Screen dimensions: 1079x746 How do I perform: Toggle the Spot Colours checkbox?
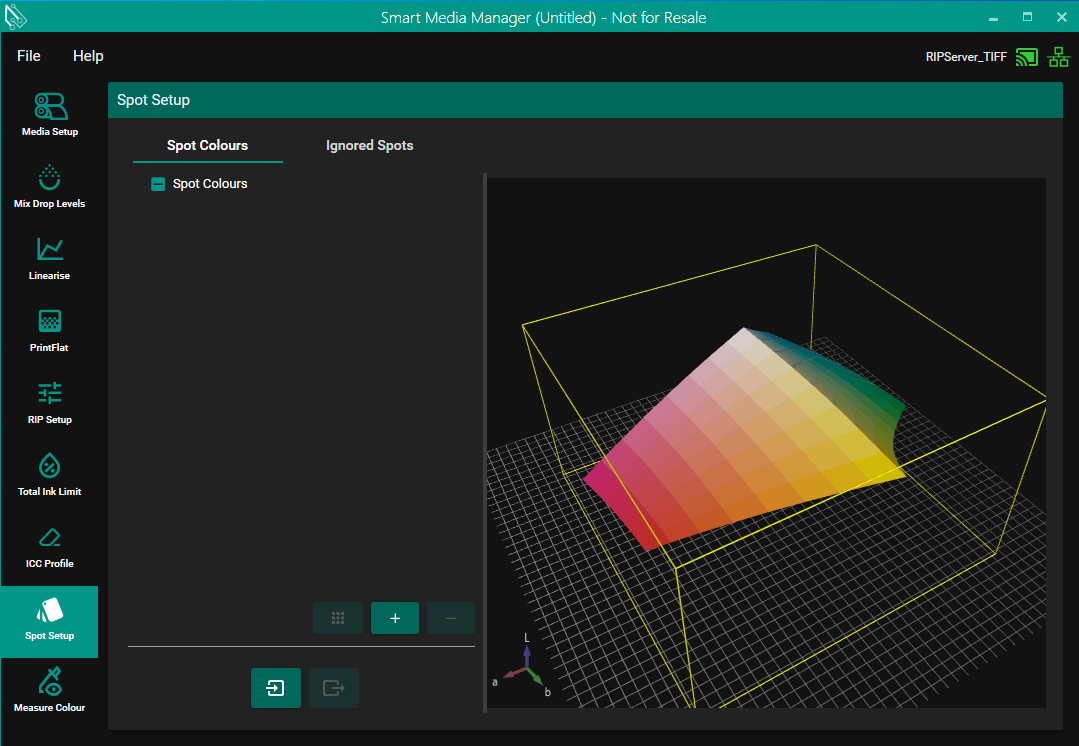pyautogui.click(x=158, y=184)
